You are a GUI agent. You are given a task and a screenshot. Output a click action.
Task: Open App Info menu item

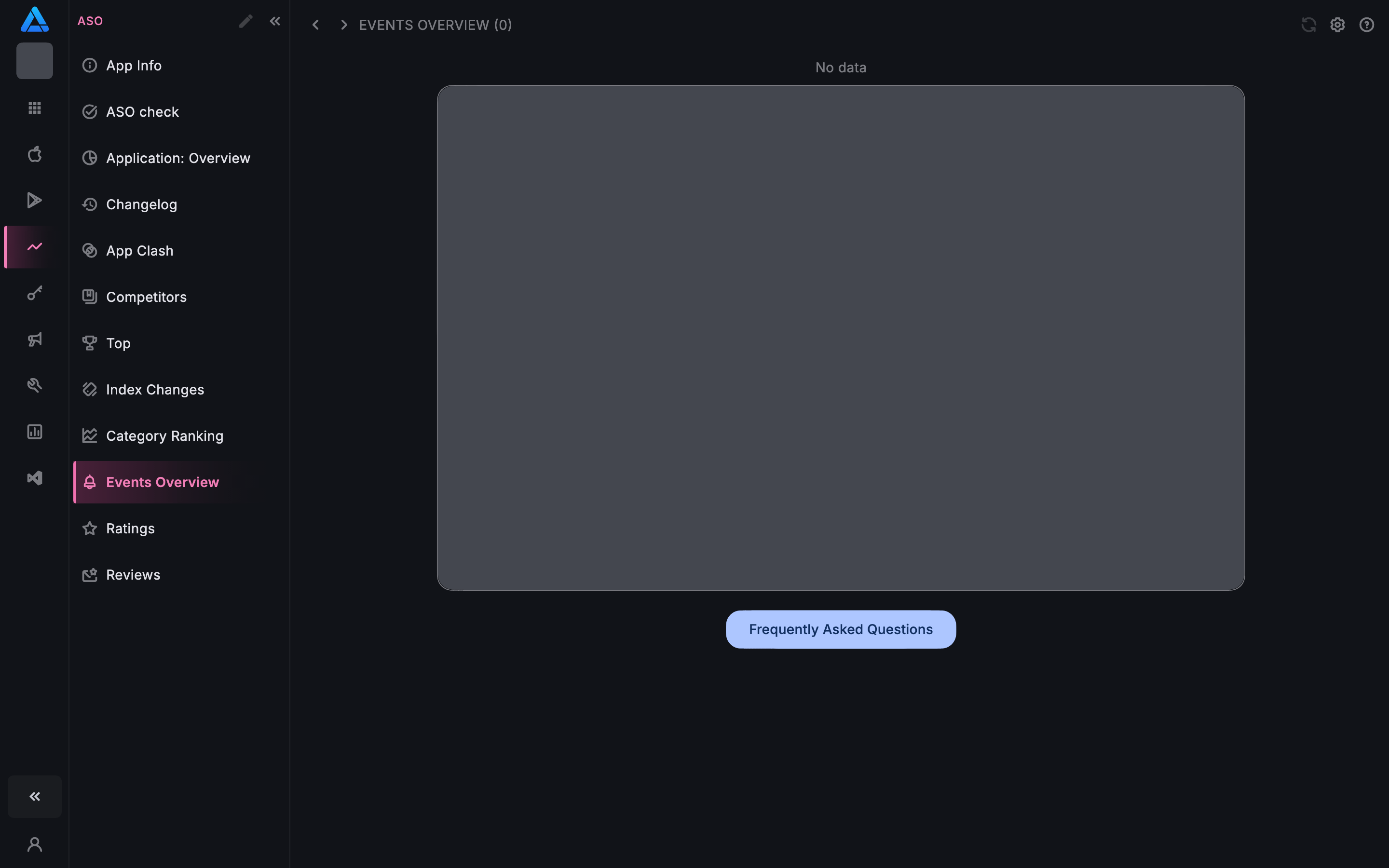(179, 66)
